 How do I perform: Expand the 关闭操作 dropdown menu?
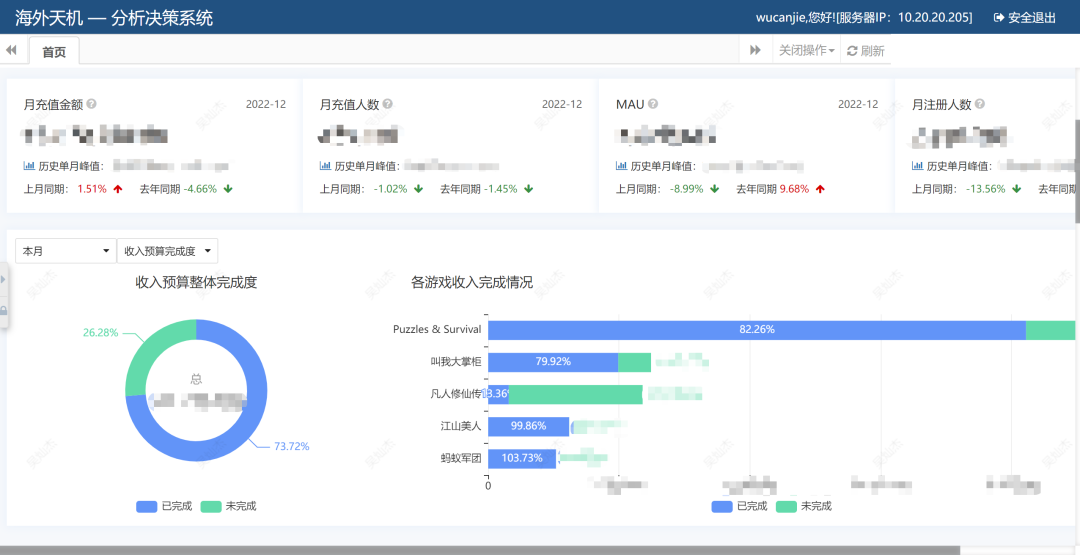pos(807,50)
